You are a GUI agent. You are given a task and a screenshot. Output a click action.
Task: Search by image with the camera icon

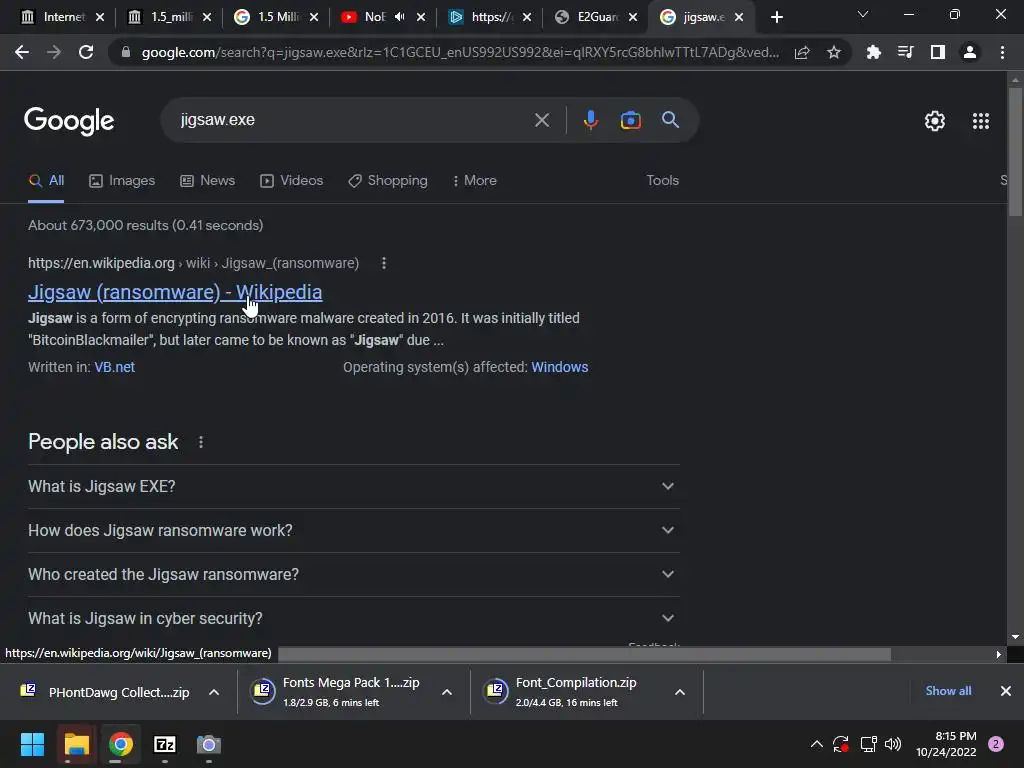point(630,120)
